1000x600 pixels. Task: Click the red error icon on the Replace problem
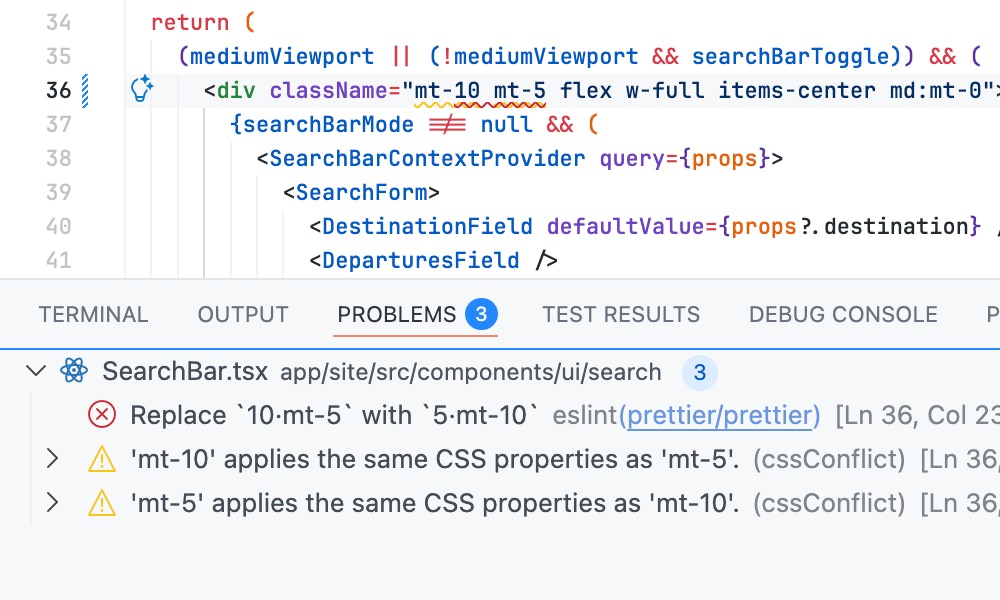101,415
